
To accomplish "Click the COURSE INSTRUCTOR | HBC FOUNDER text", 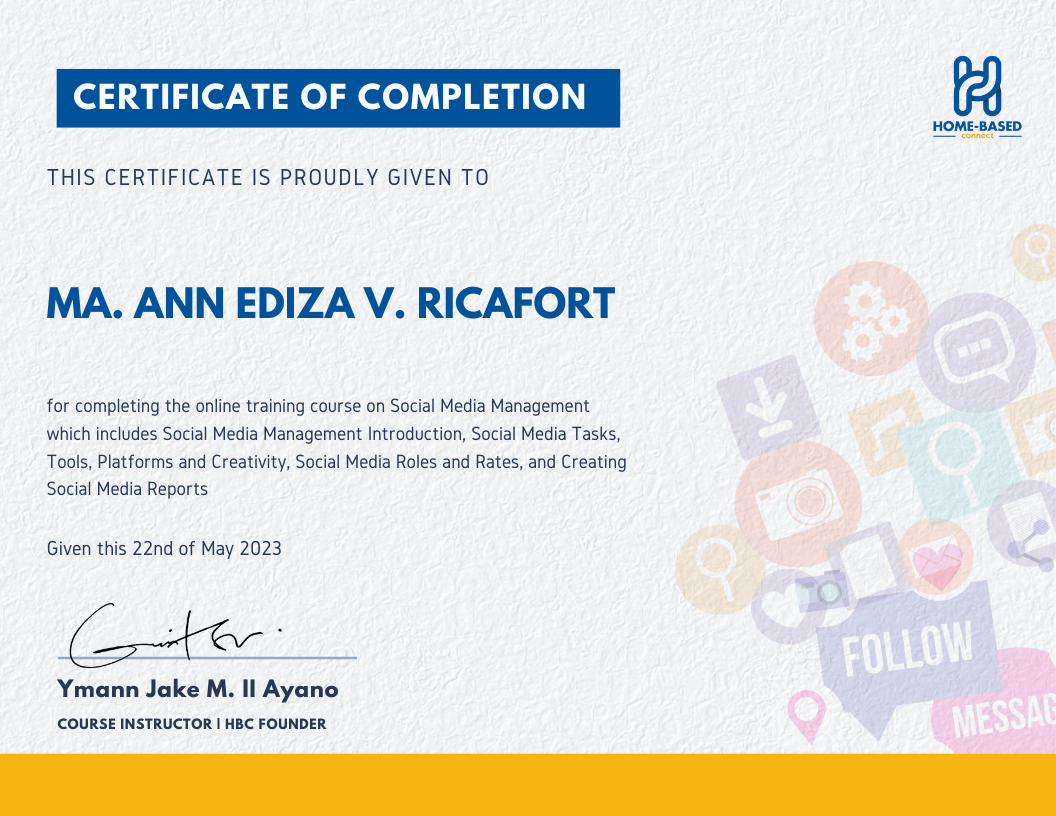I will pyautogui.click(x=190, y=723).
